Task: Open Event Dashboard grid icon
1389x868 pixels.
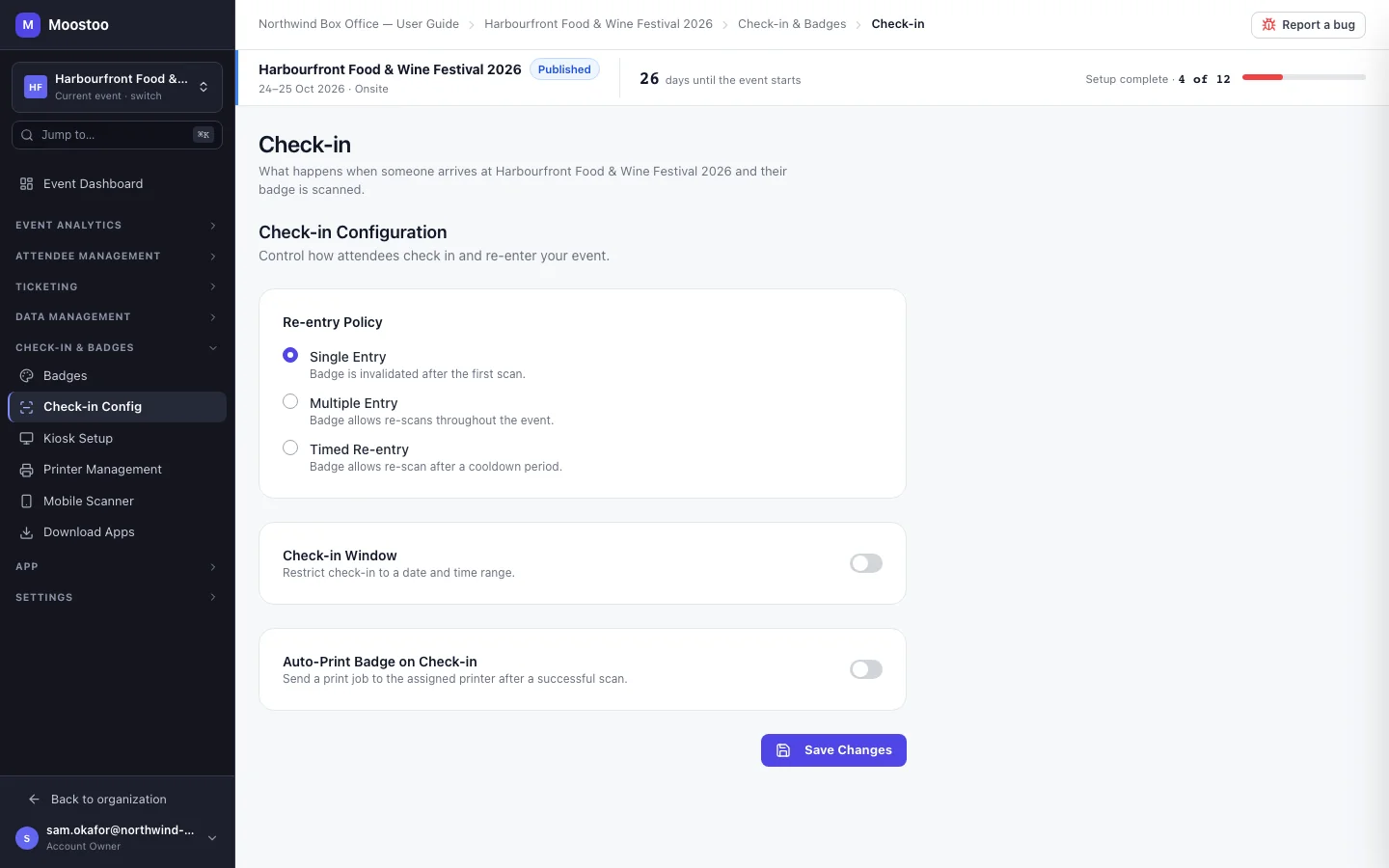Action: 27,184
